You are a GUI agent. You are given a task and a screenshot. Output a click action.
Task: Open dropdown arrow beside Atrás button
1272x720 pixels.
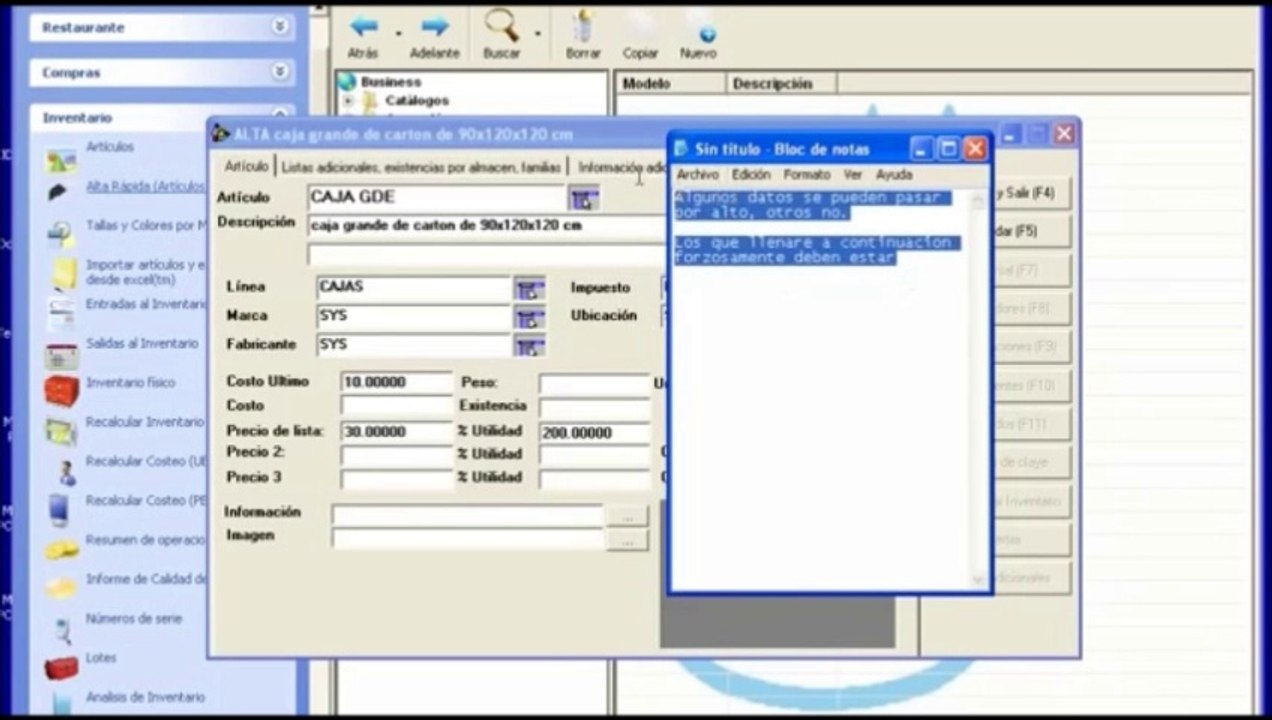(398, 32)
